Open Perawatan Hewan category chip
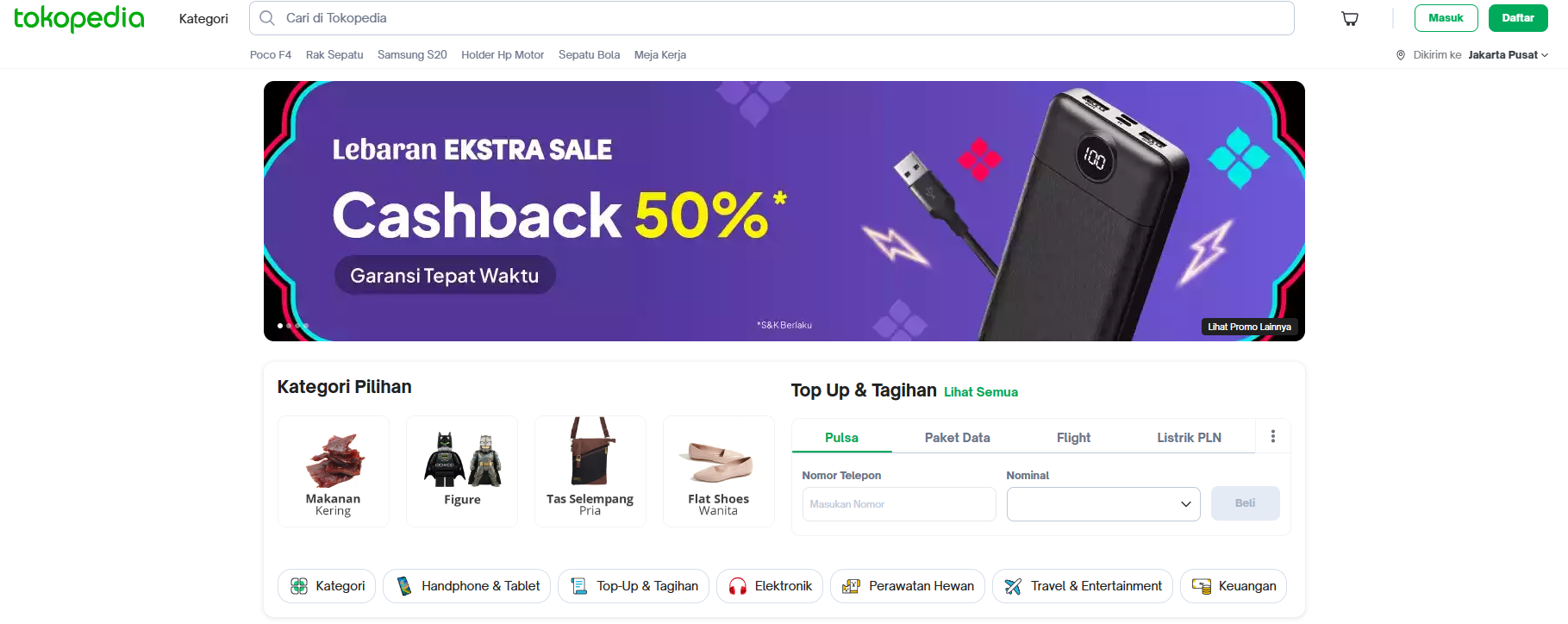 pyautogui.click(x=908, y=586)
